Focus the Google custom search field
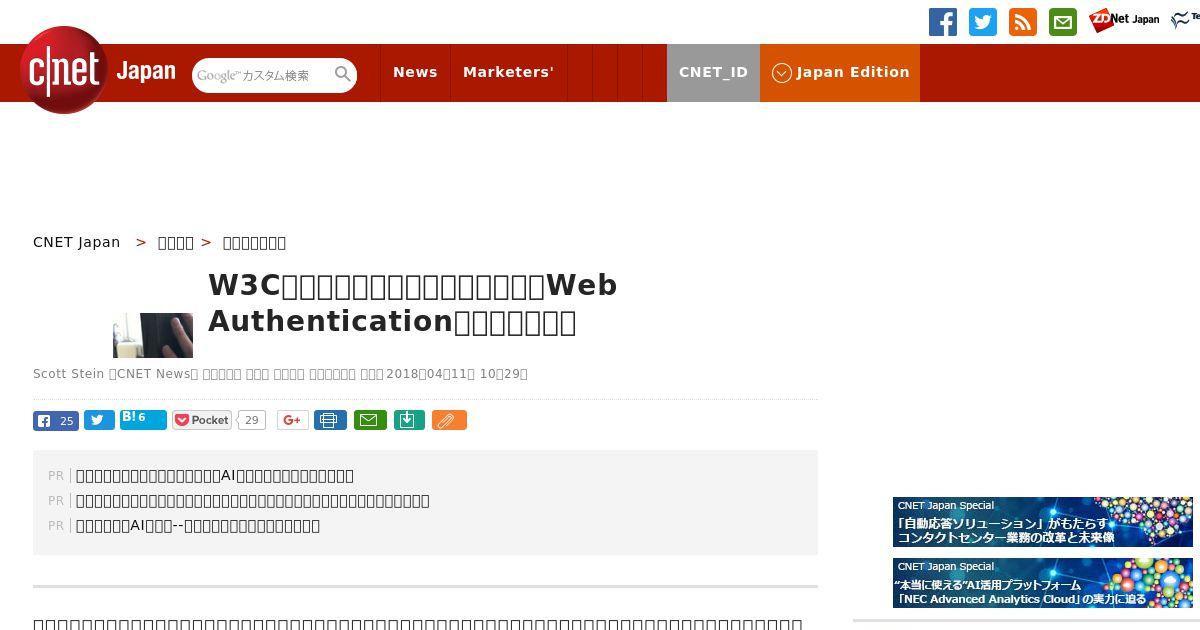This screenshot has height=630, width=1200. click(x=262, y=75)
